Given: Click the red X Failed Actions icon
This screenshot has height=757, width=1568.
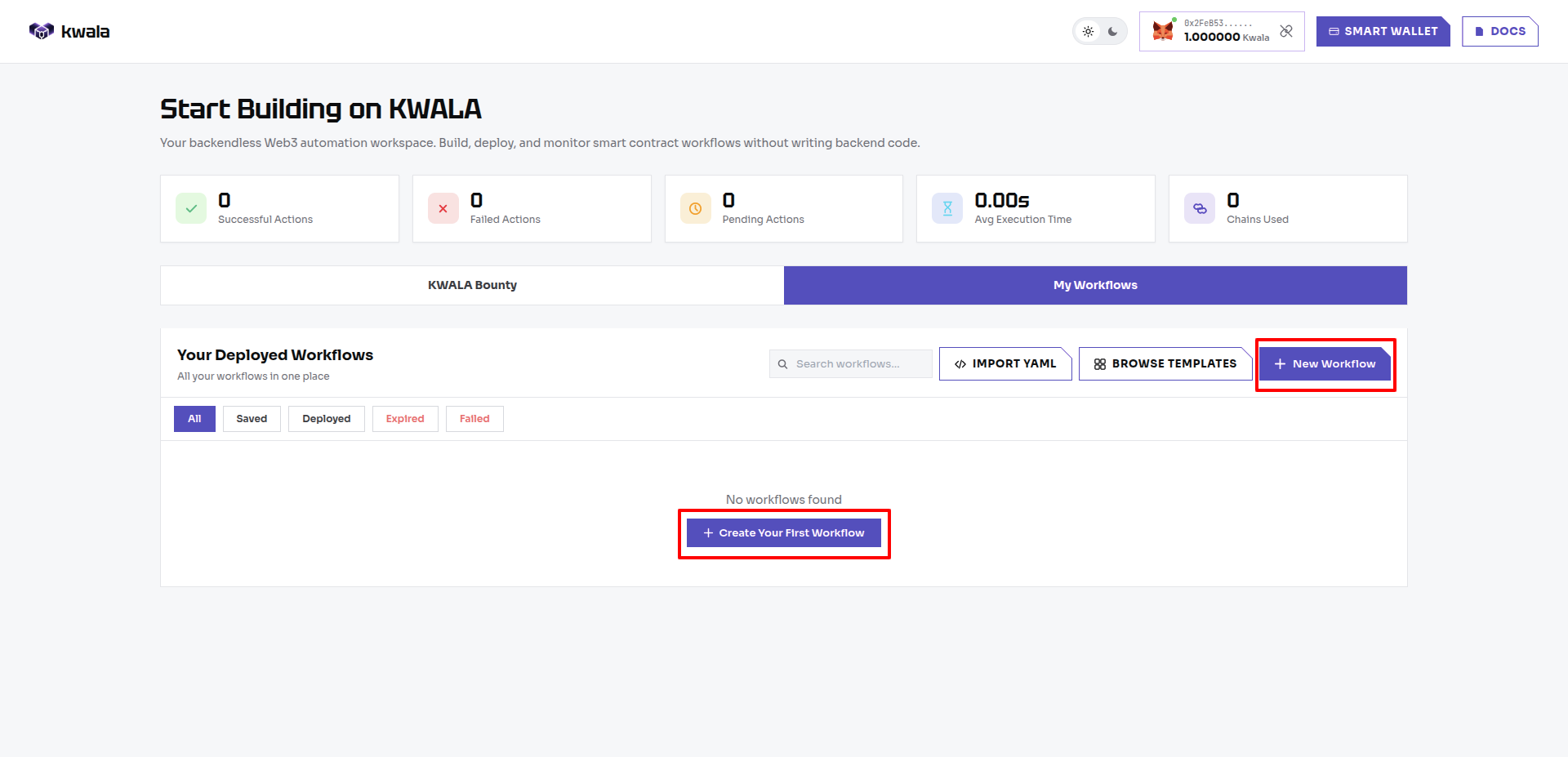Looking at the screenshot, I should [443, 208].
